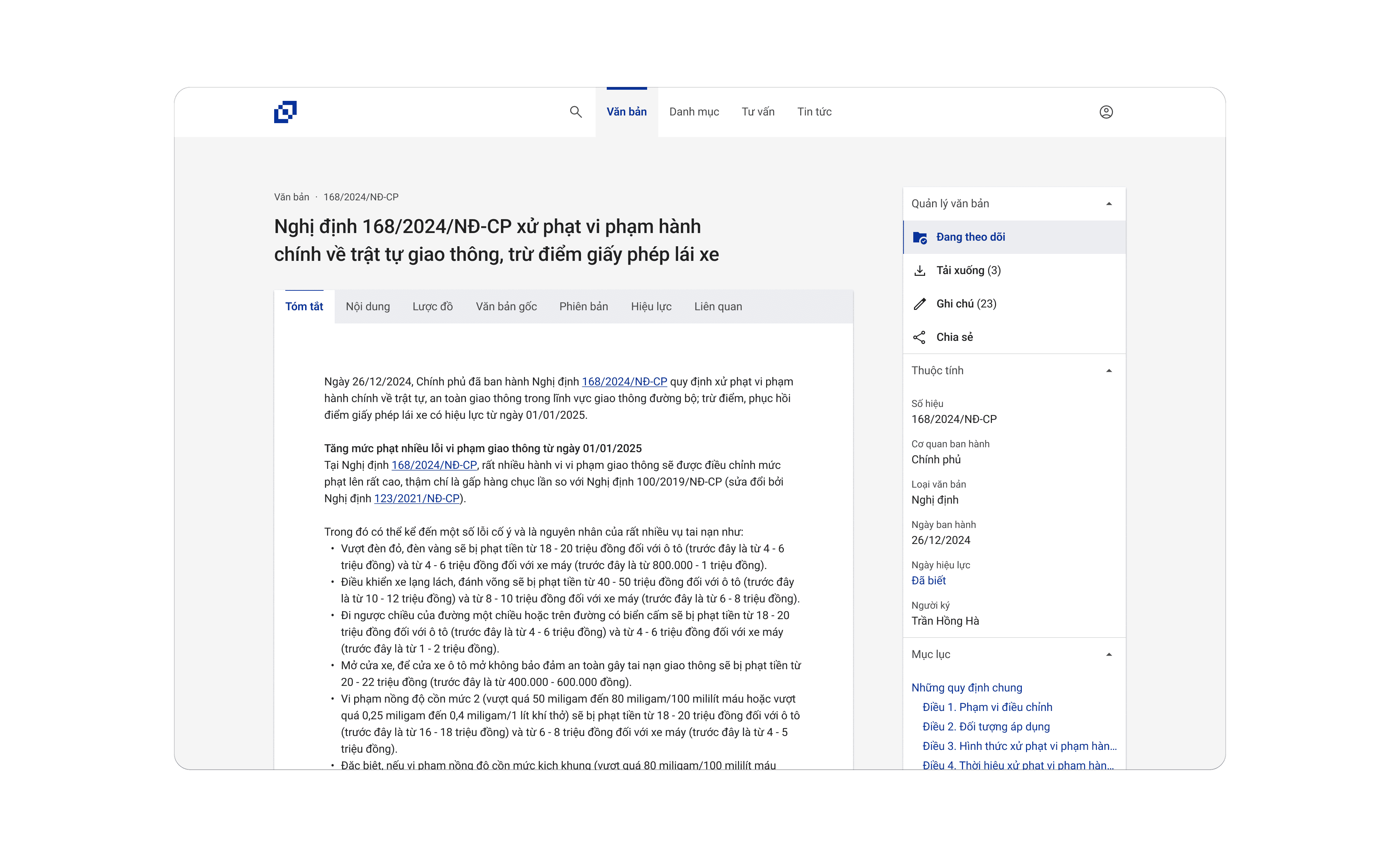
Task: Switch to the Nội dung tab
Action: pos(368,307)
